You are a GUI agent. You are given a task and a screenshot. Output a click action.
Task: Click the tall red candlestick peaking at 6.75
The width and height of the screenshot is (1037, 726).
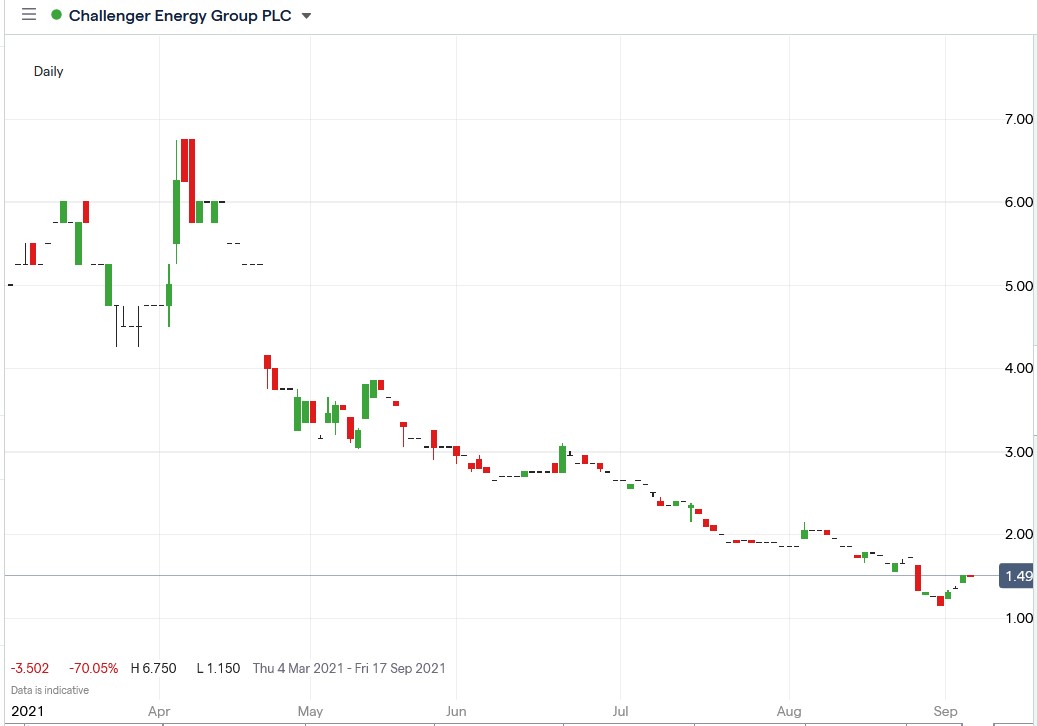click(192, 181)
